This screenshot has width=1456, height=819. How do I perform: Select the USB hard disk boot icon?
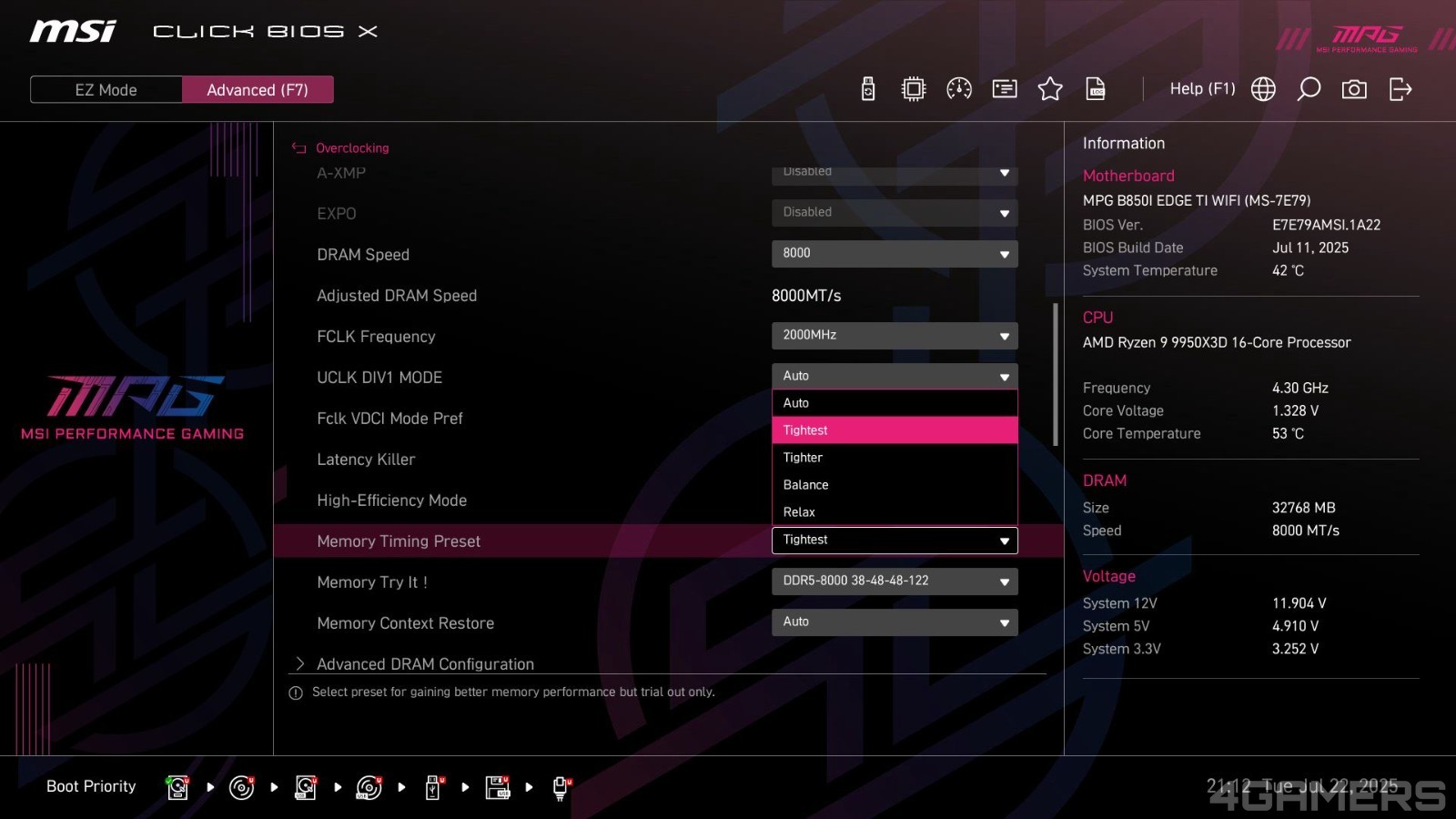coord(306,787)
